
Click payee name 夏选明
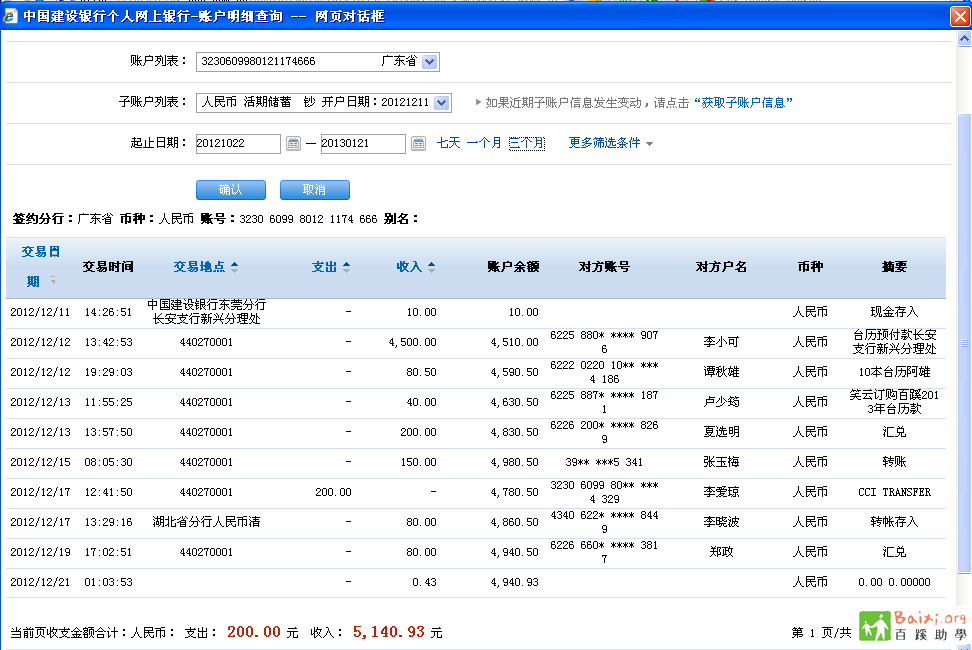721,432
